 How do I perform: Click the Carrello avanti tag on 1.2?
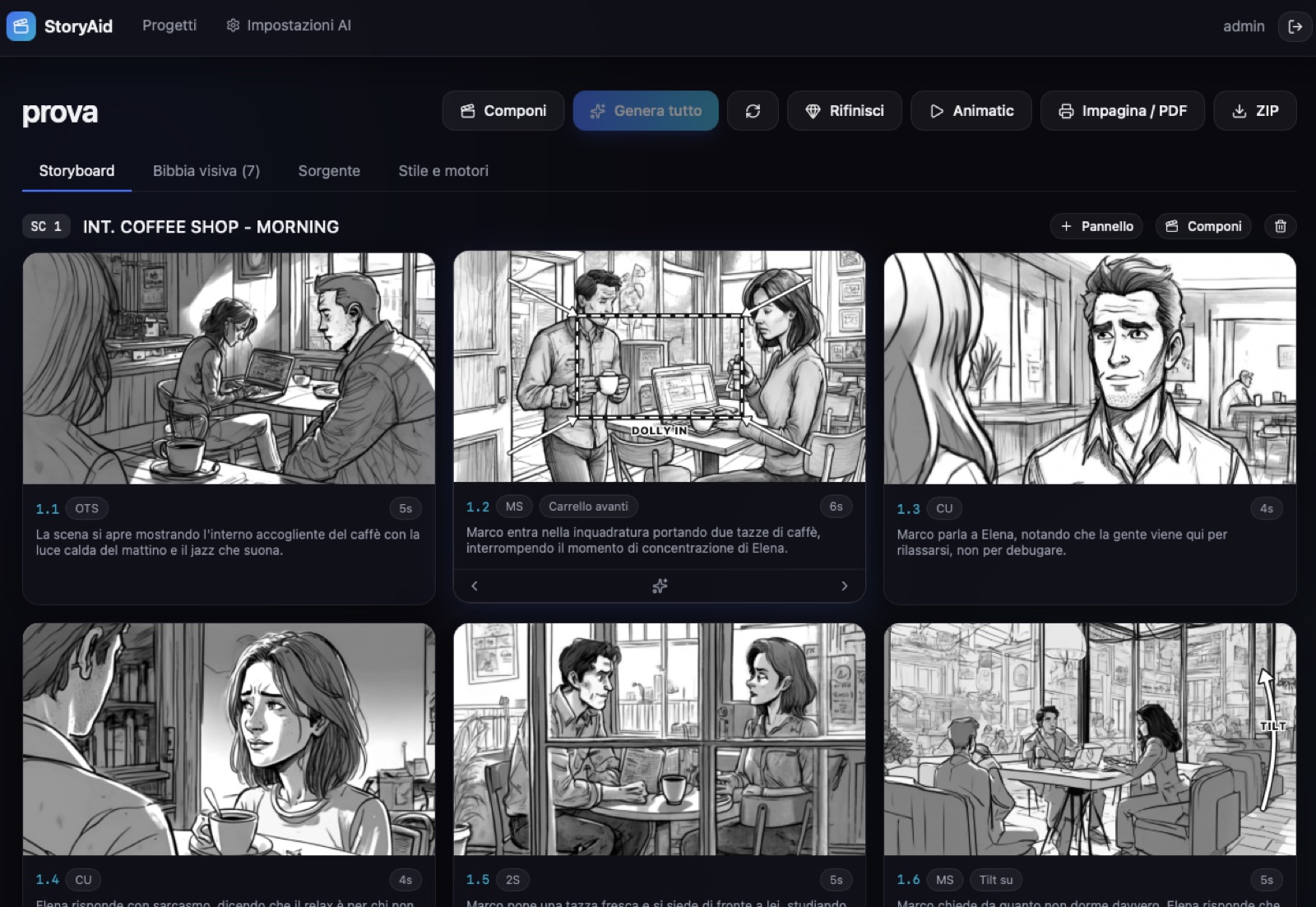coord(588,507)
